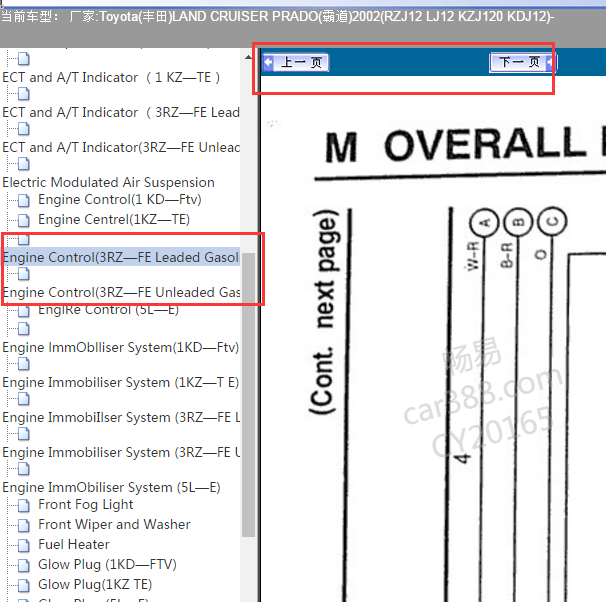The image size is (606, 602).
Task: Open Engine Control (5L—E) entry
Action: pyautogui.click(x=109, y=310)
